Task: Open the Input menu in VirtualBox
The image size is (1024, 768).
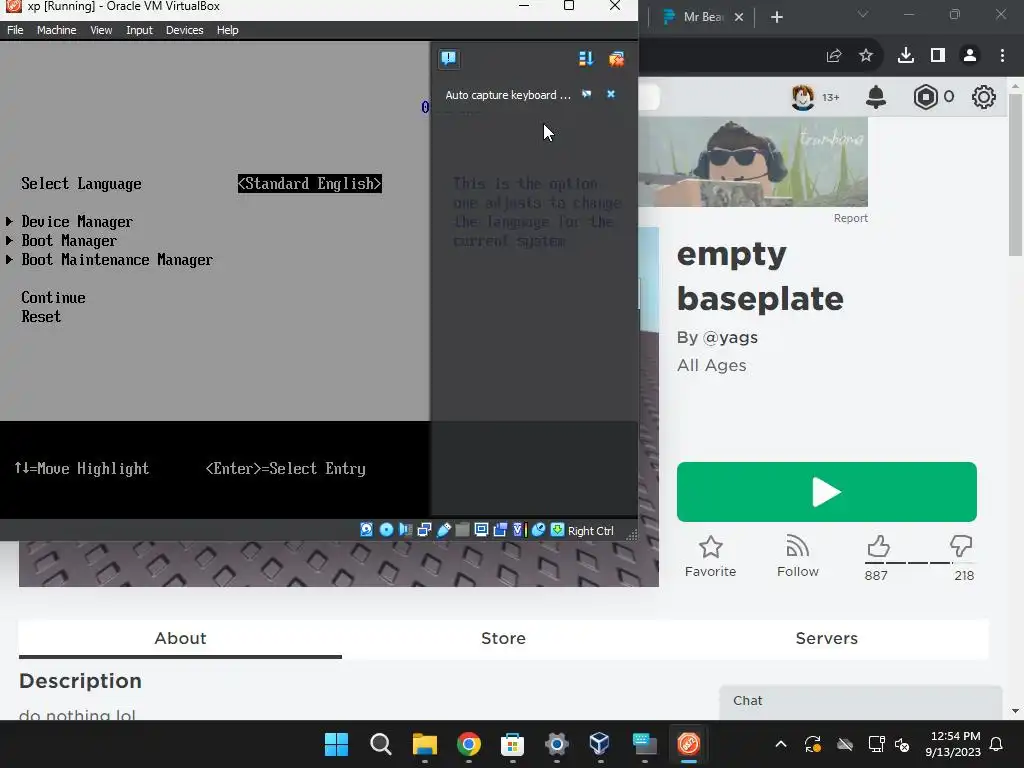Action: pos(139,30)
